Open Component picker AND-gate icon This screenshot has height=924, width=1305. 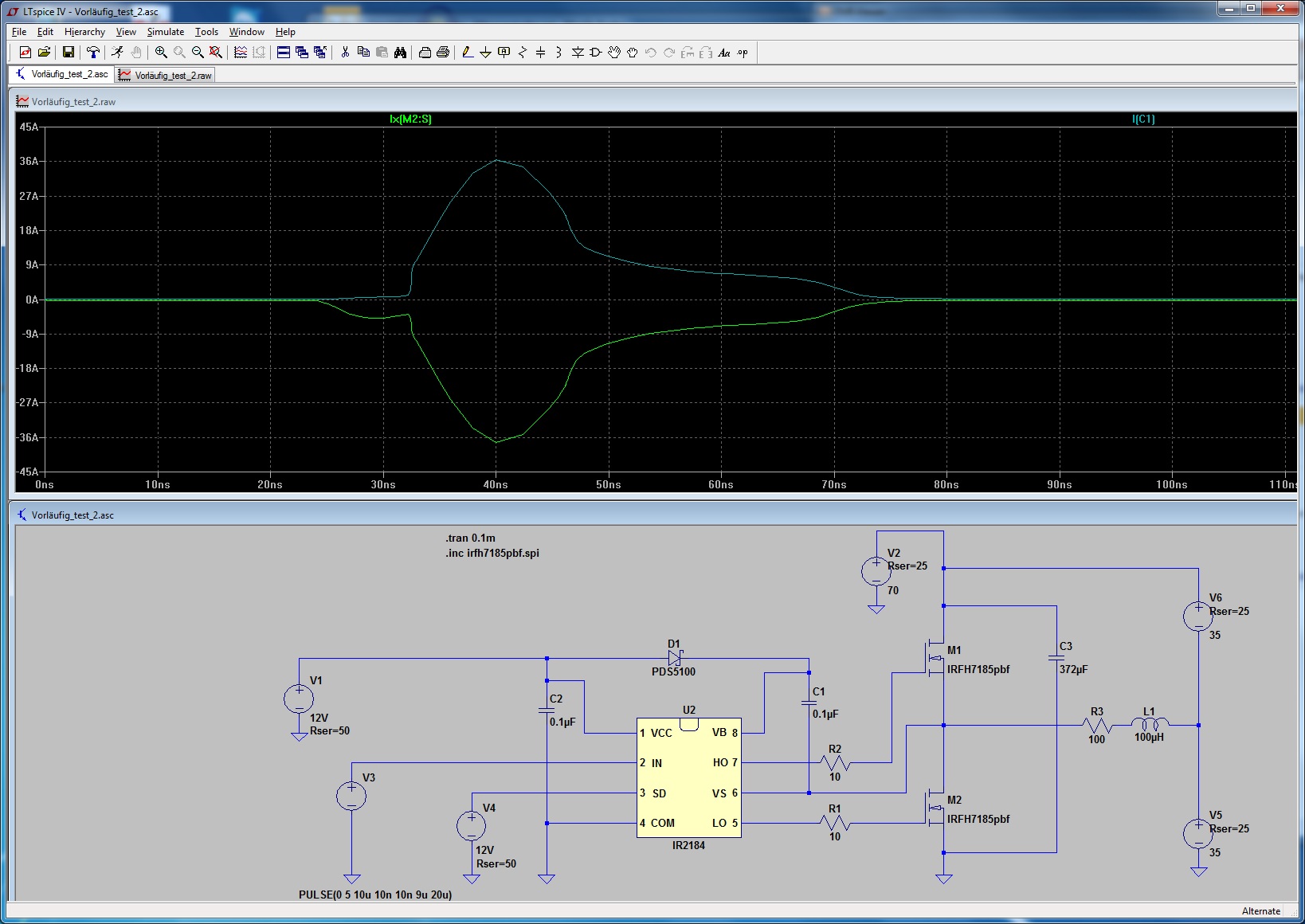click(x=596, y=53)
